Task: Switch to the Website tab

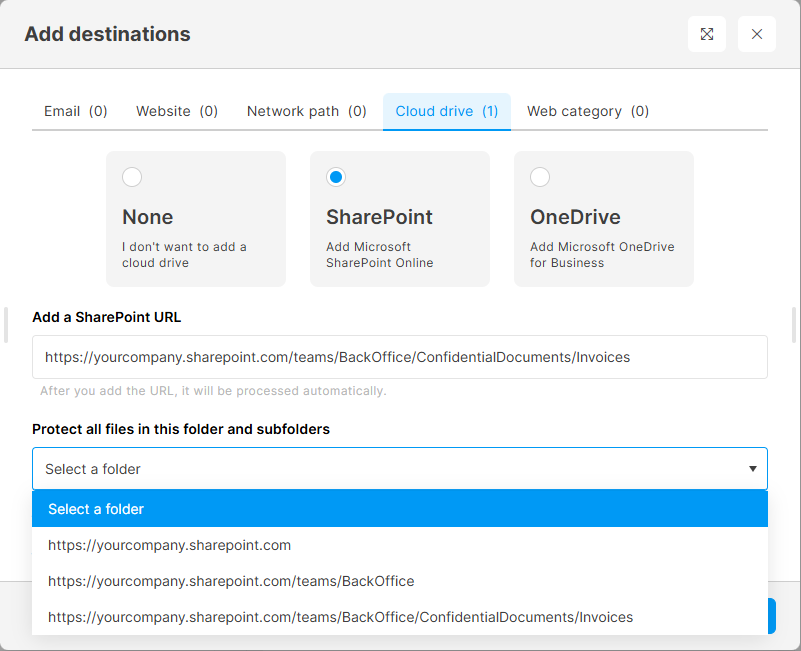Action: coord(177,111)
